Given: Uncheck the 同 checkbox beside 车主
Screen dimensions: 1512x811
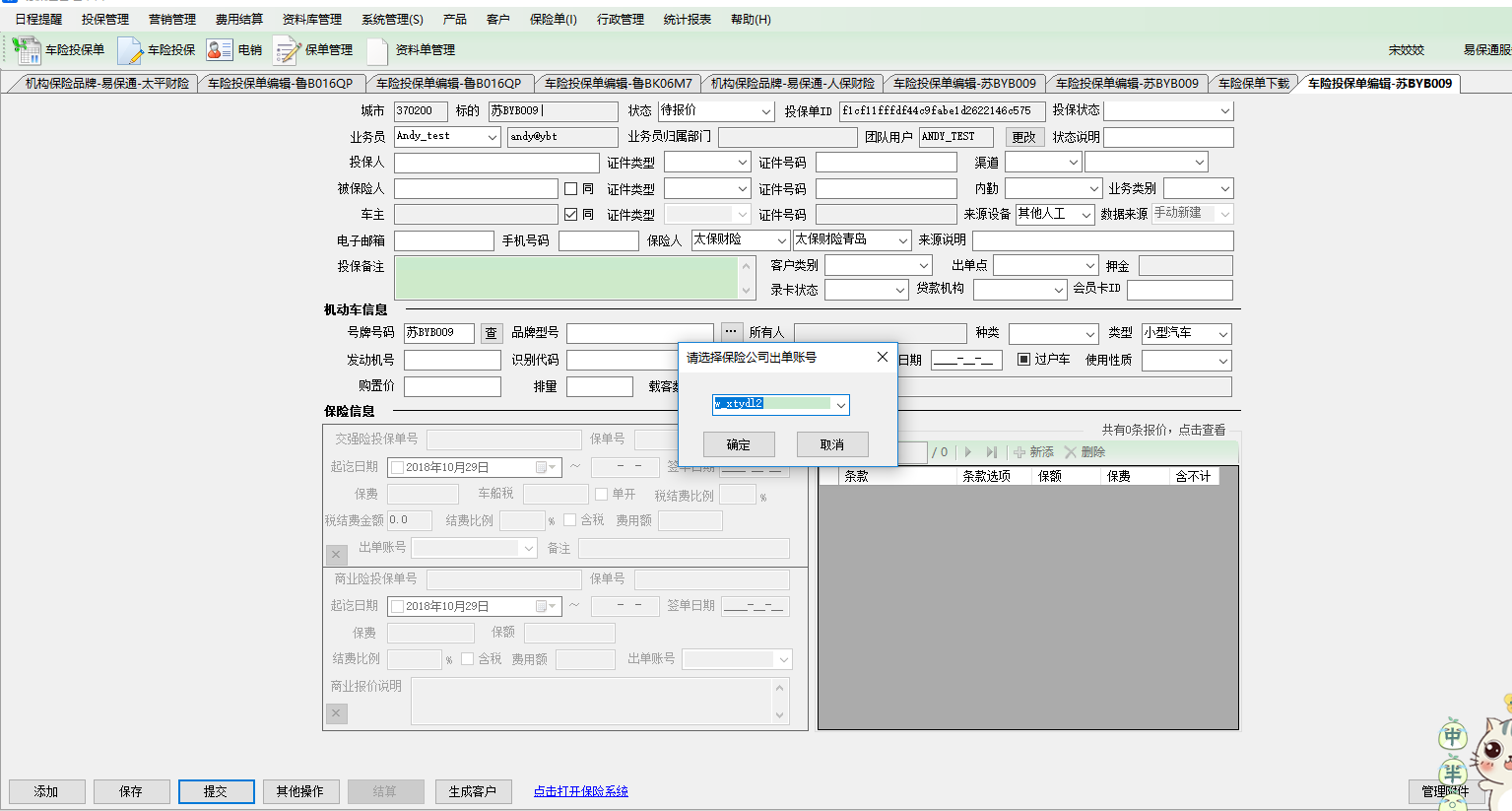Looking at the screenshot, I should click(570, 214).
